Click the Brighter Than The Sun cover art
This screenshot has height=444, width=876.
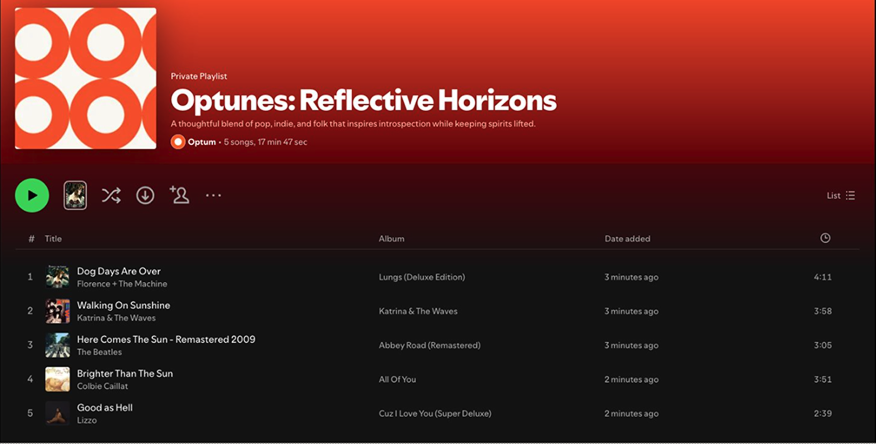coord(58,379)
